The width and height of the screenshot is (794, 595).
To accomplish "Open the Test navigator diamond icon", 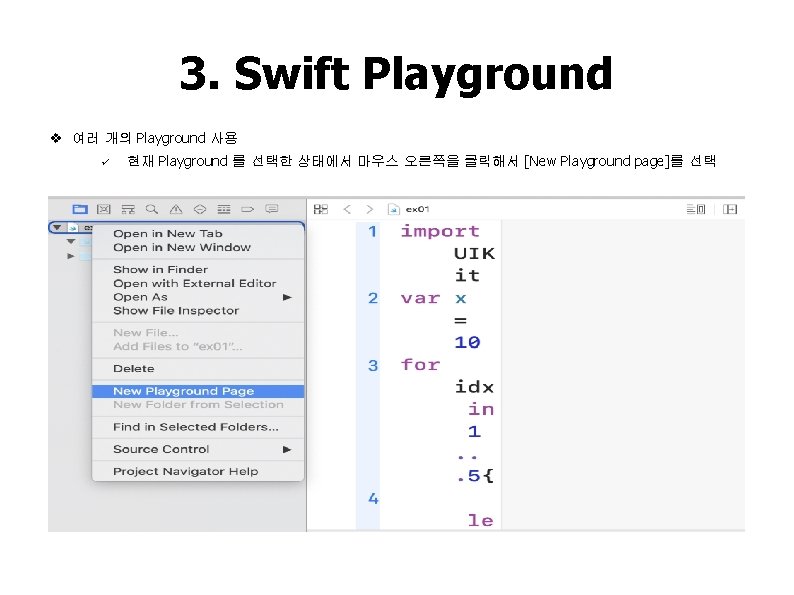I will (200, 209).
